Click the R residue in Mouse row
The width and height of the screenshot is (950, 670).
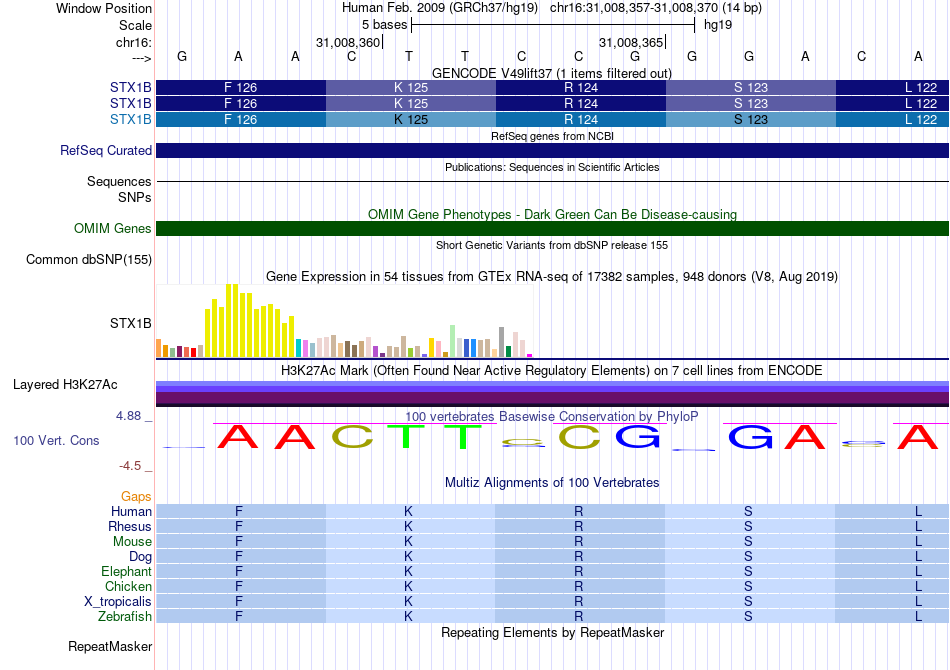point(579,542)
